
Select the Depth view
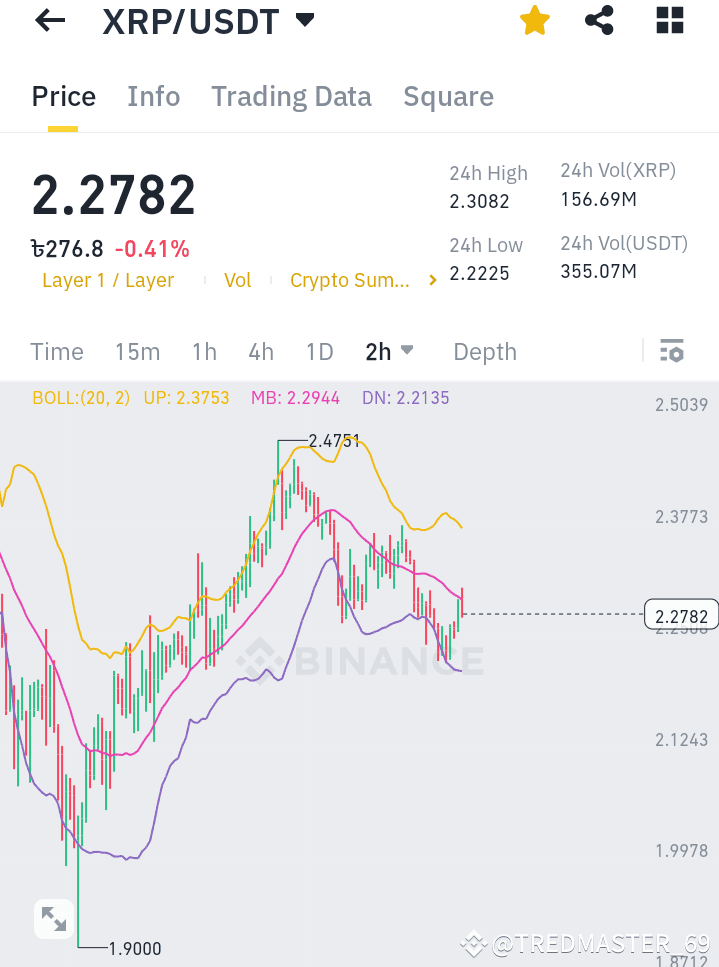pos(484,351)
